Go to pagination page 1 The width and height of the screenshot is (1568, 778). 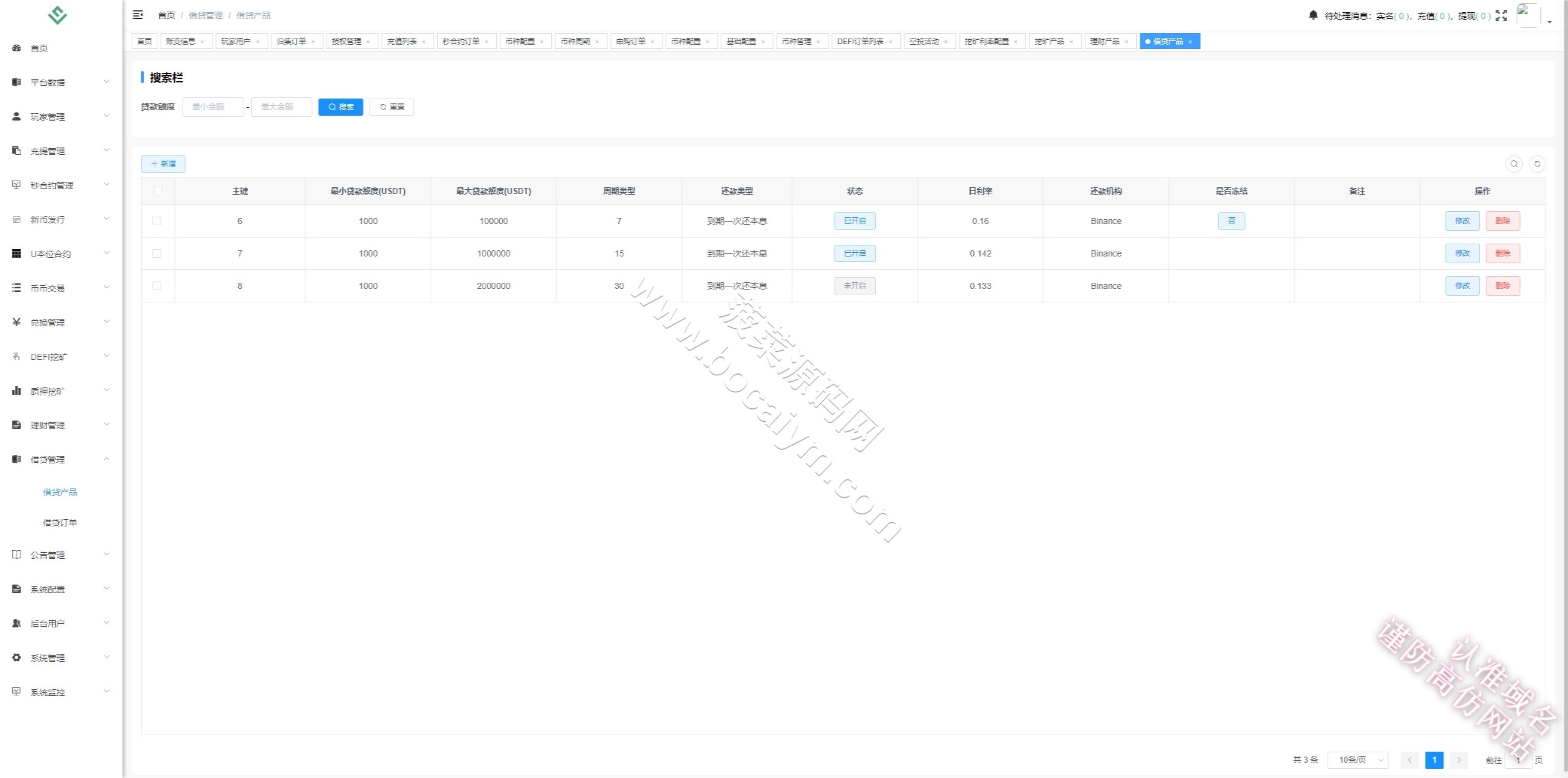(x=1434, y=760)
